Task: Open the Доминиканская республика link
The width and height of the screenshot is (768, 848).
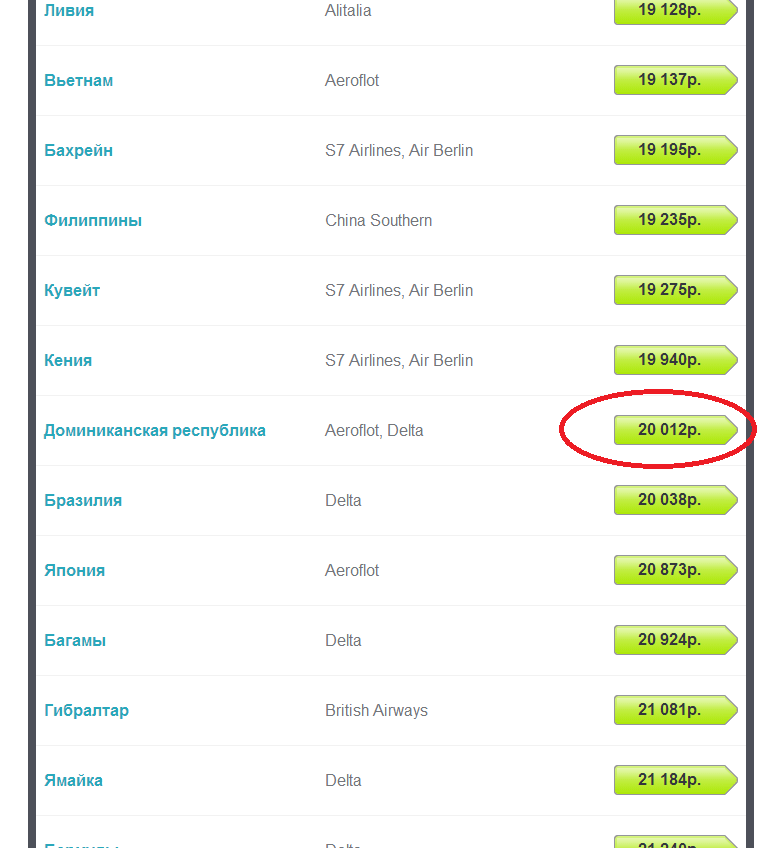Action: coord(155,430)
